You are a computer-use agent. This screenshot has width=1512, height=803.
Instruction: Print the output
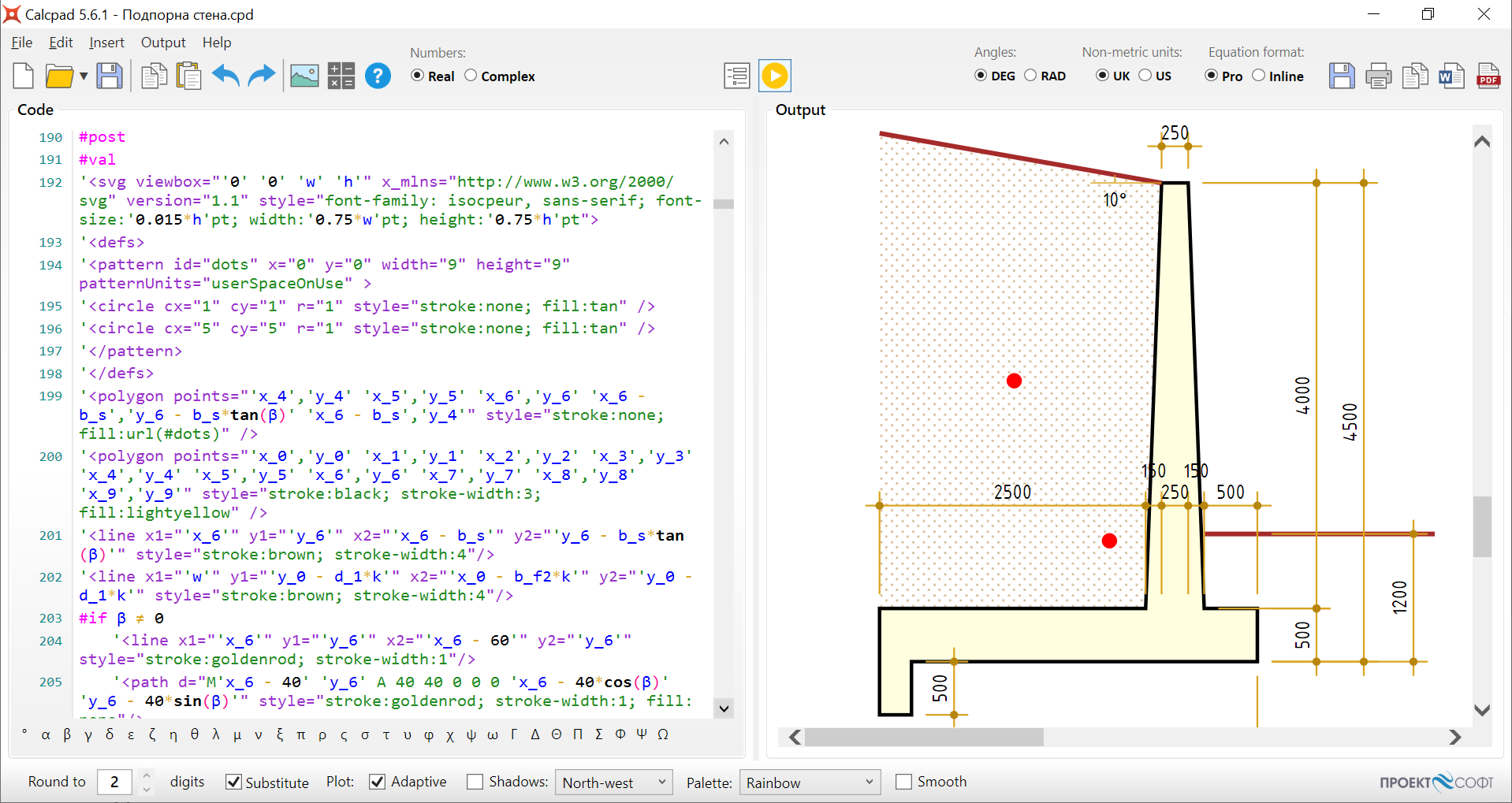pos(1378,76)
